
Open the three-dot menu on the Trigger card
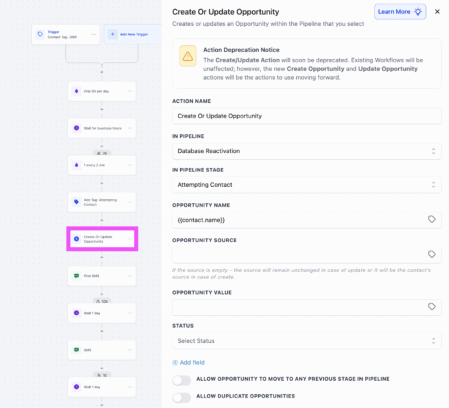[x=93, y=34]
